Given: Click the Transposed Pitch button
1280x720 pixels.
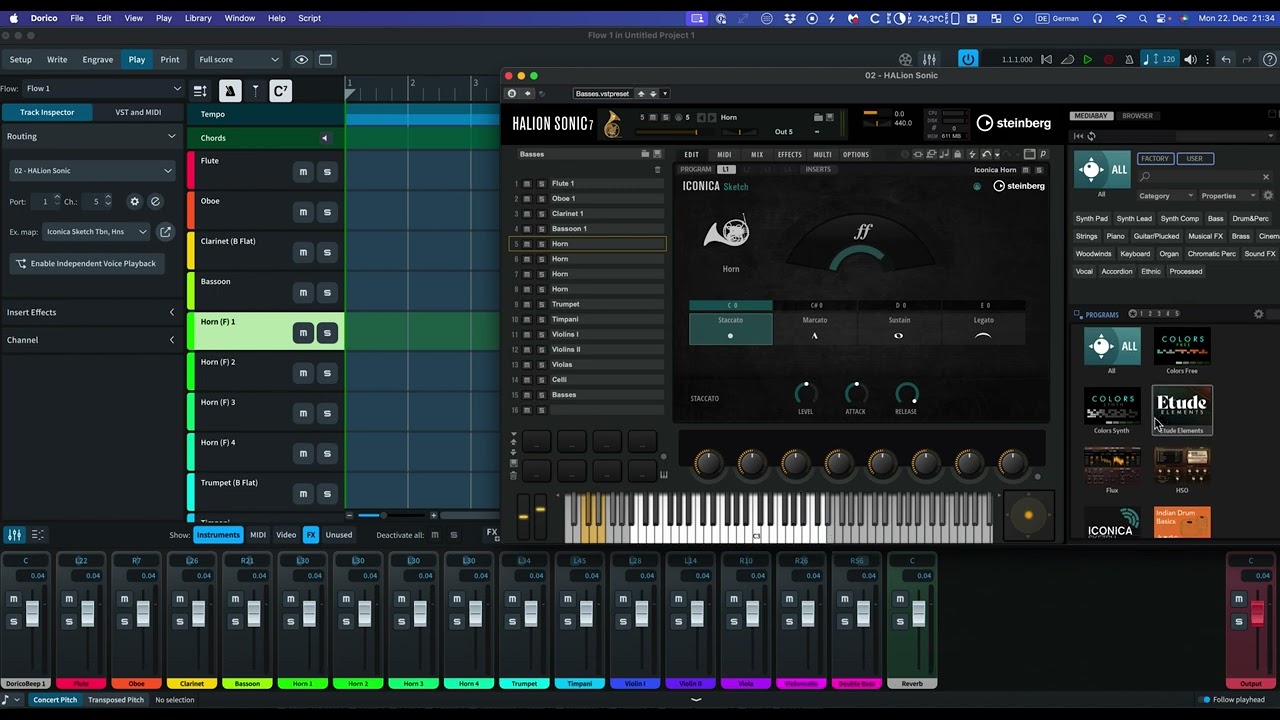Looking at the screenshot, I should [116, 700].
